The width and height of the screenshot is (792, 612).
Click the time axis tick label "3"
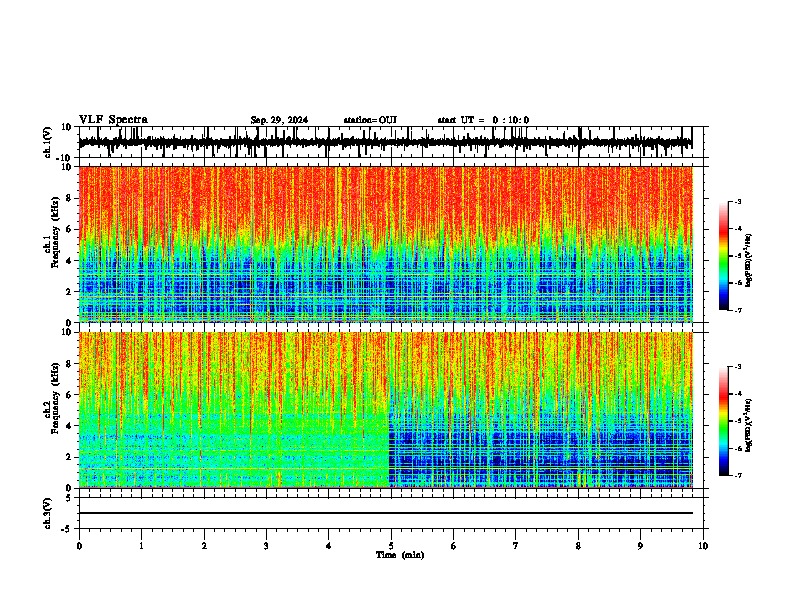tap(266, 546)
